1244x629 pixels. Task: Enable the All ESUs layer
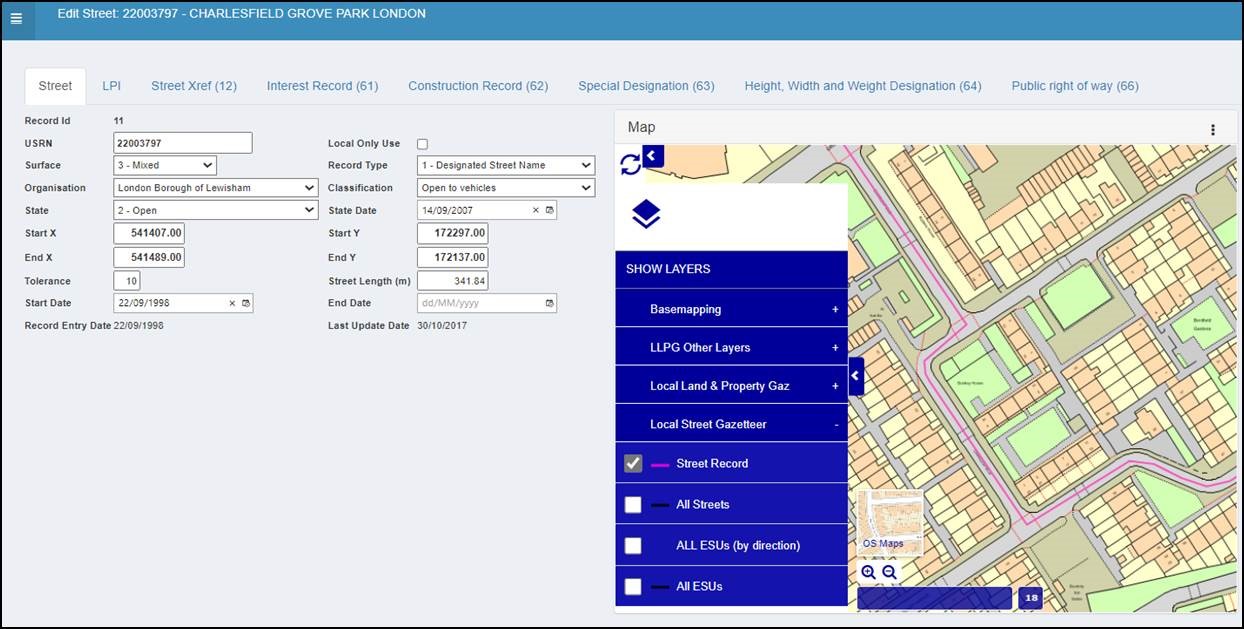633,587
